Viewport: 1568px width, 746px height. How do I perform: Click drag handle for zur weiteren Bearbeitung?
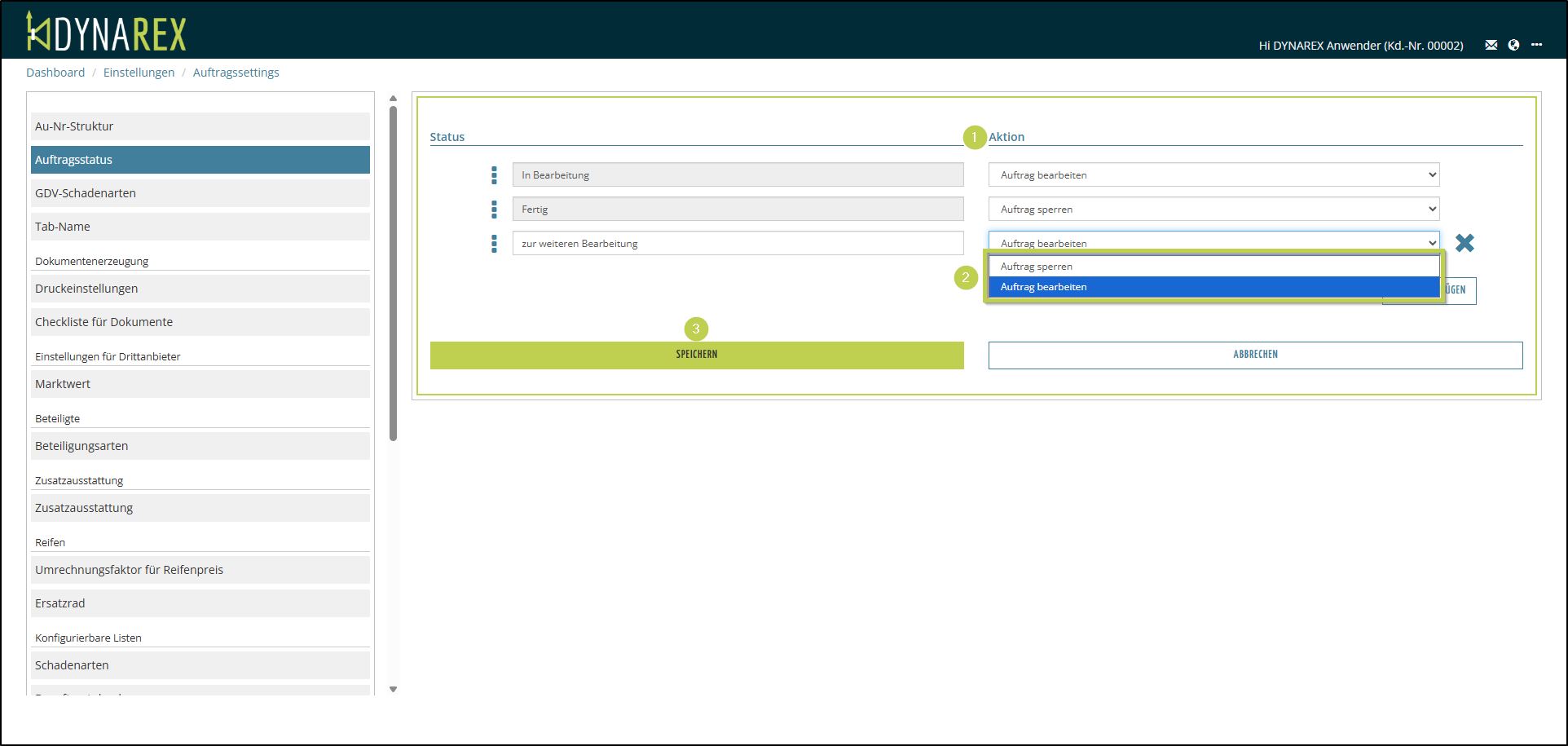click(494, 244)
